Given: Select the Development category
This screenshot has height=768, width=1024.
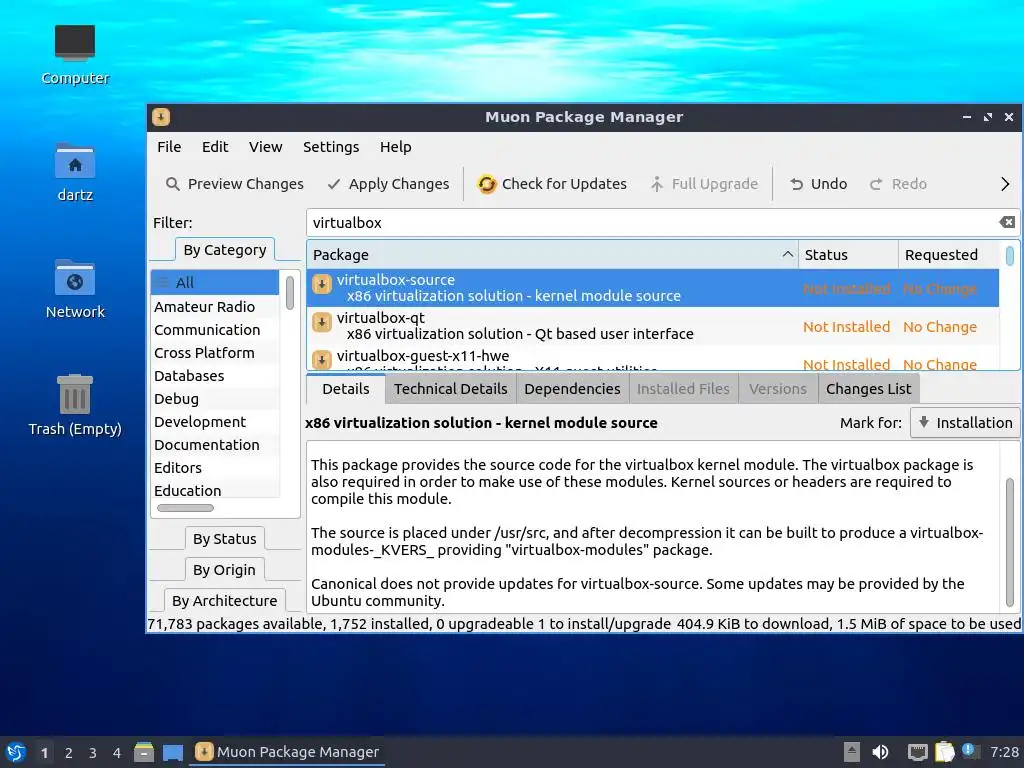Looking at the screenshot, I should (x=216, y=421).
